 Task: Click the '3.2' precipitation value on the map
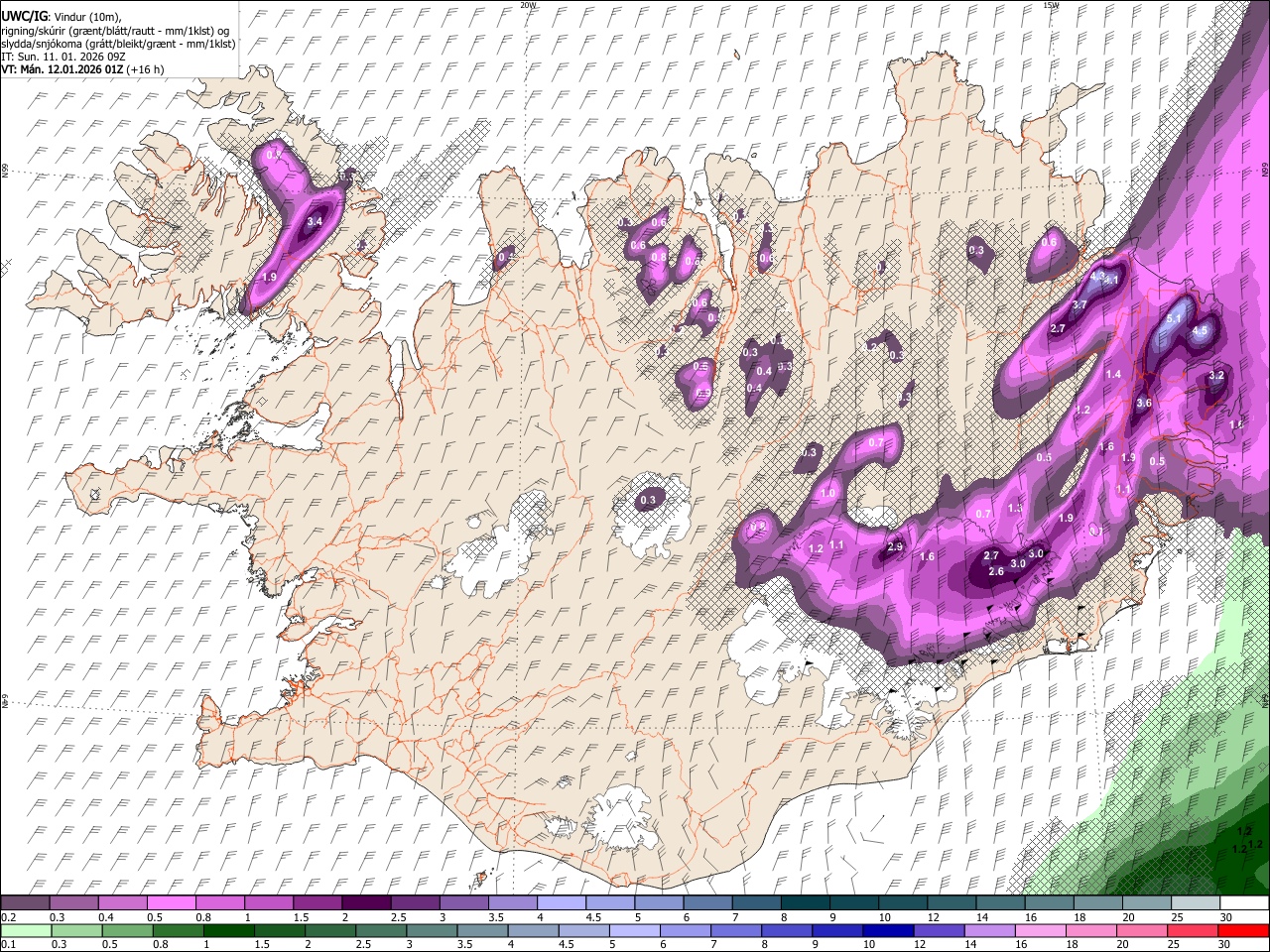point(1217,377)
